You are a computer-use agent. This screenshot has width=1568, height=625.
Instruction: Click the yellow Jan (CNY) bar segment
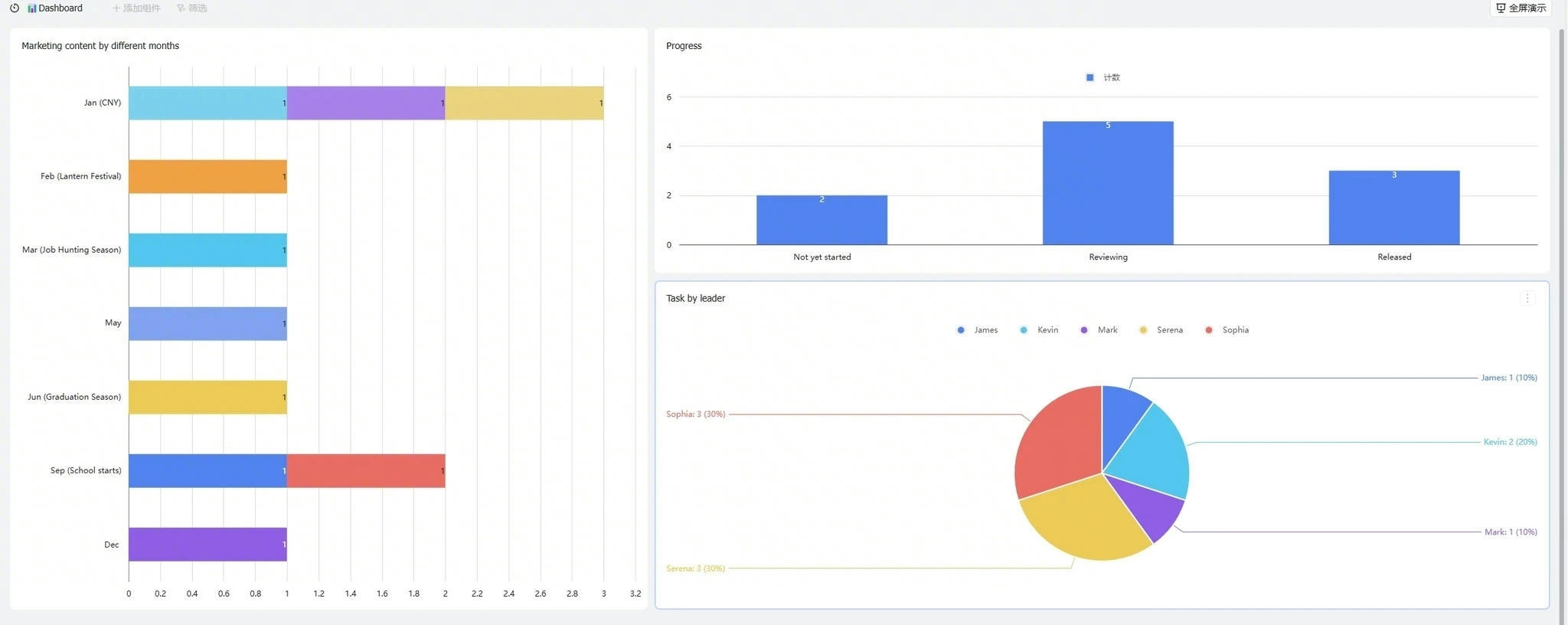pyautogui.click(x=524, y=103)
